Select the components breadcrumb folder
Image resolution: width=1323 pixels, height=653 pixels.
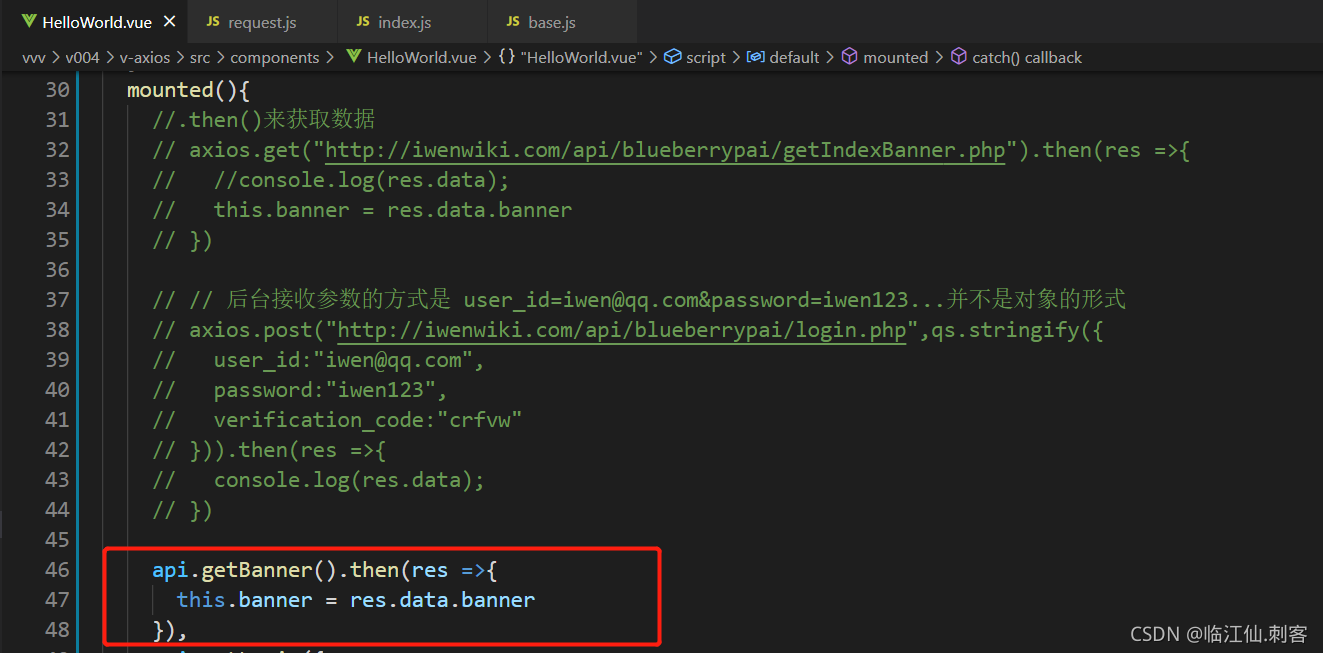tap(275, 57)
